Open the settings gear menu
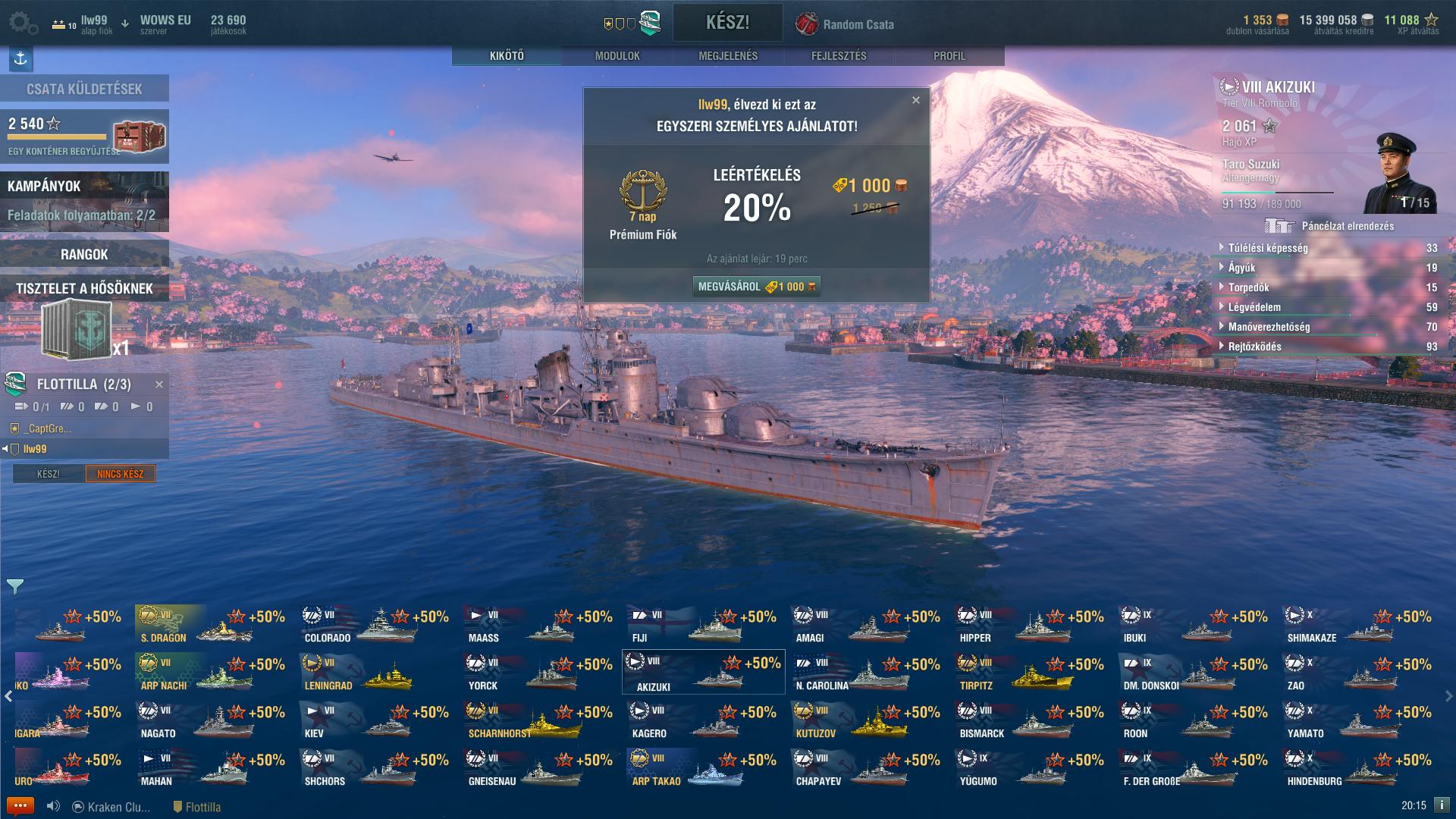The width and height of the screenshot is (1456, 819). point(23,24)
